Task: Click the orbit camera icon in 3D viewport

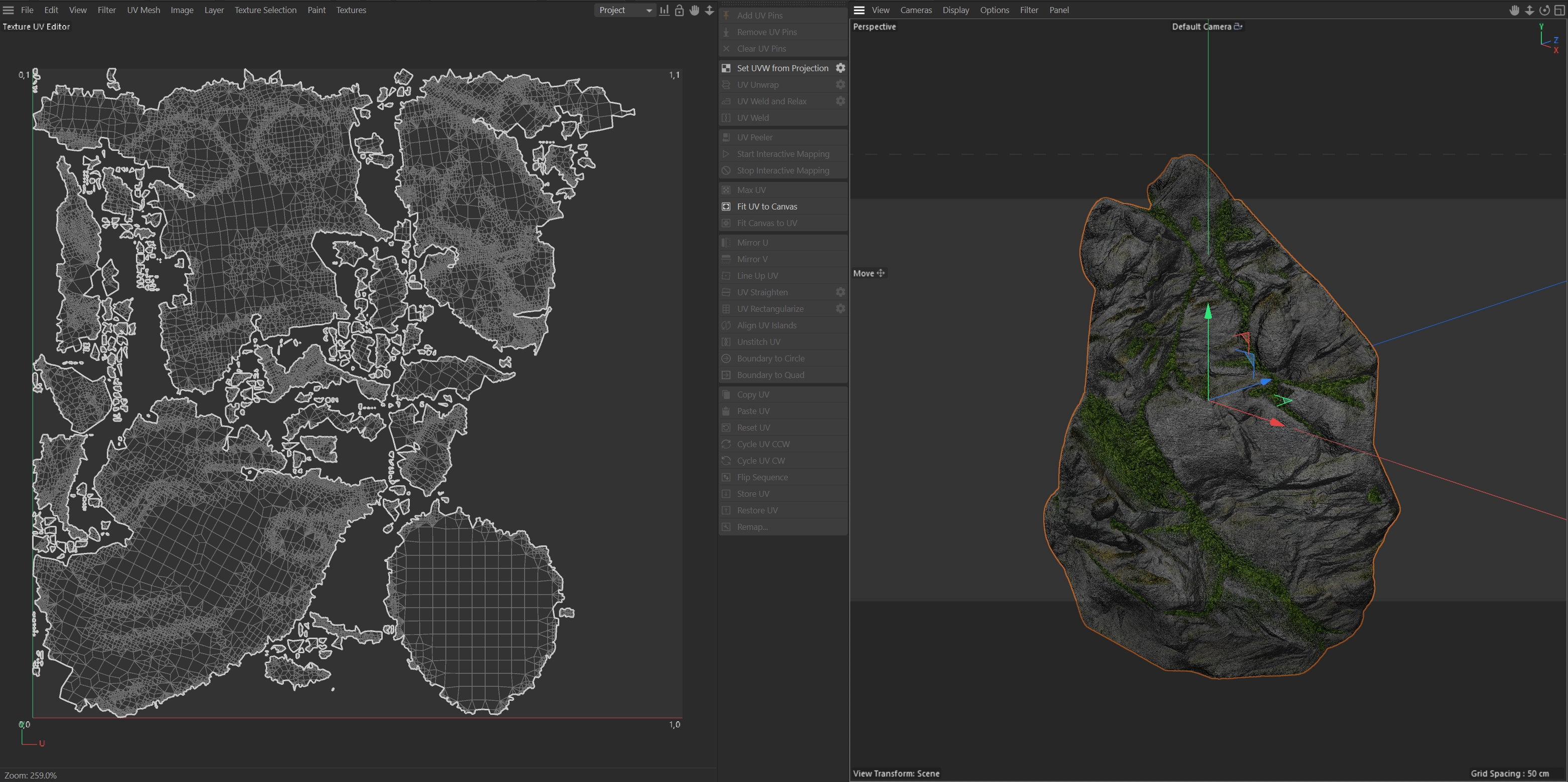Action: [1544, 11]
